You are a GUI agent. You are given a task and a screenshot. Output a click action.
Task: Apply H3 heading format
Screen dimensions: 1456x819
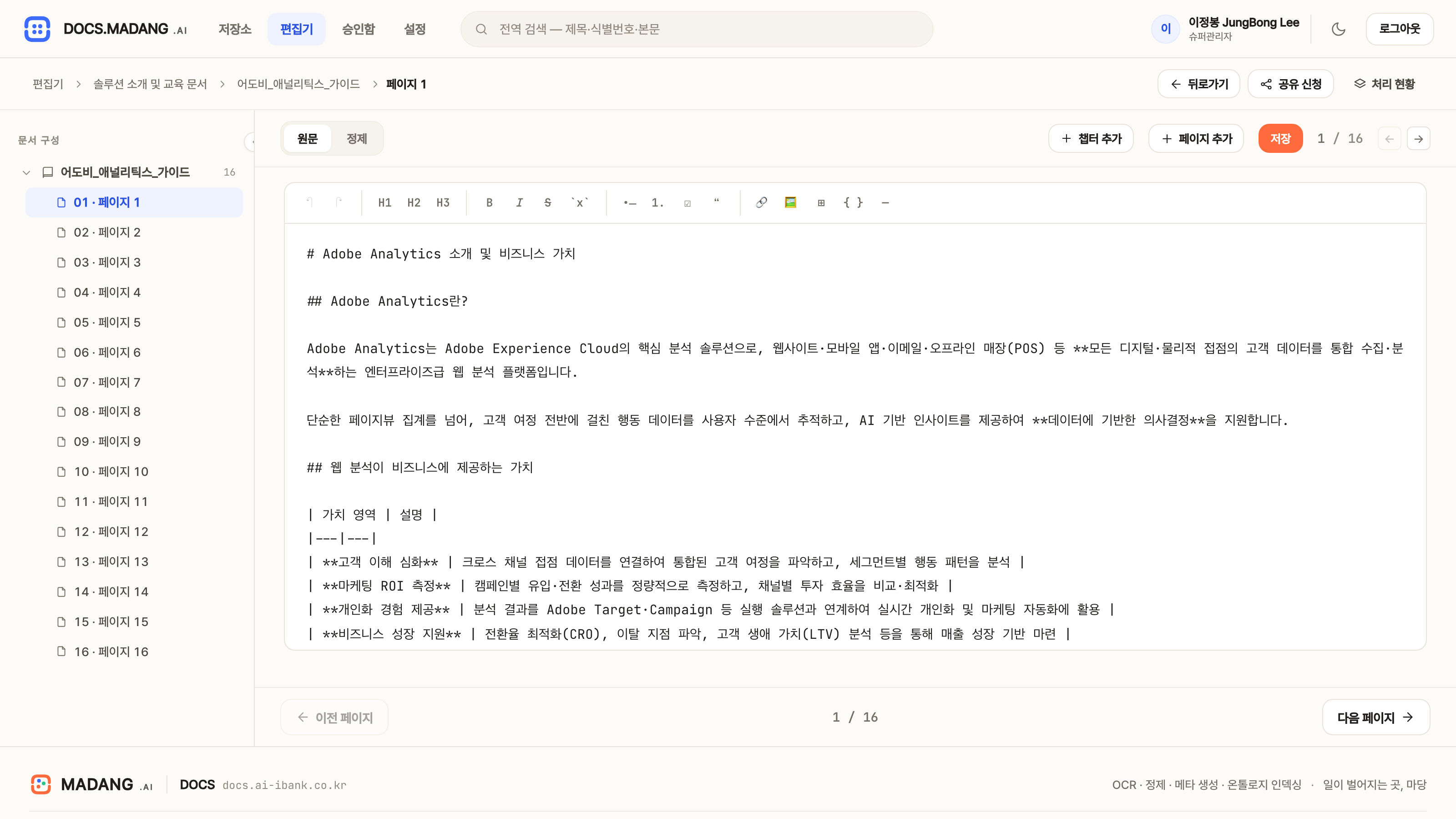[x=443, y=202]
